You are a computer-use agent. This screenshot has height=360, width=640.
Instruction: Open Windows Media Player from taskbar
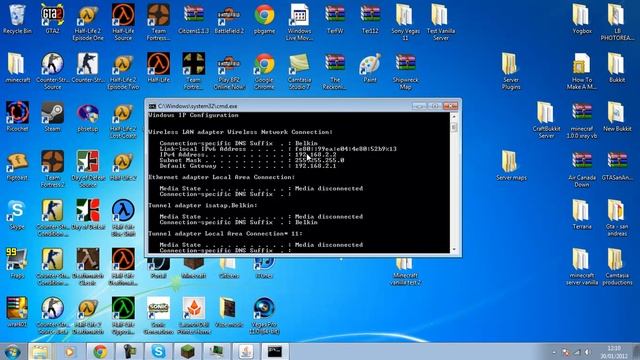pos(70,351)
